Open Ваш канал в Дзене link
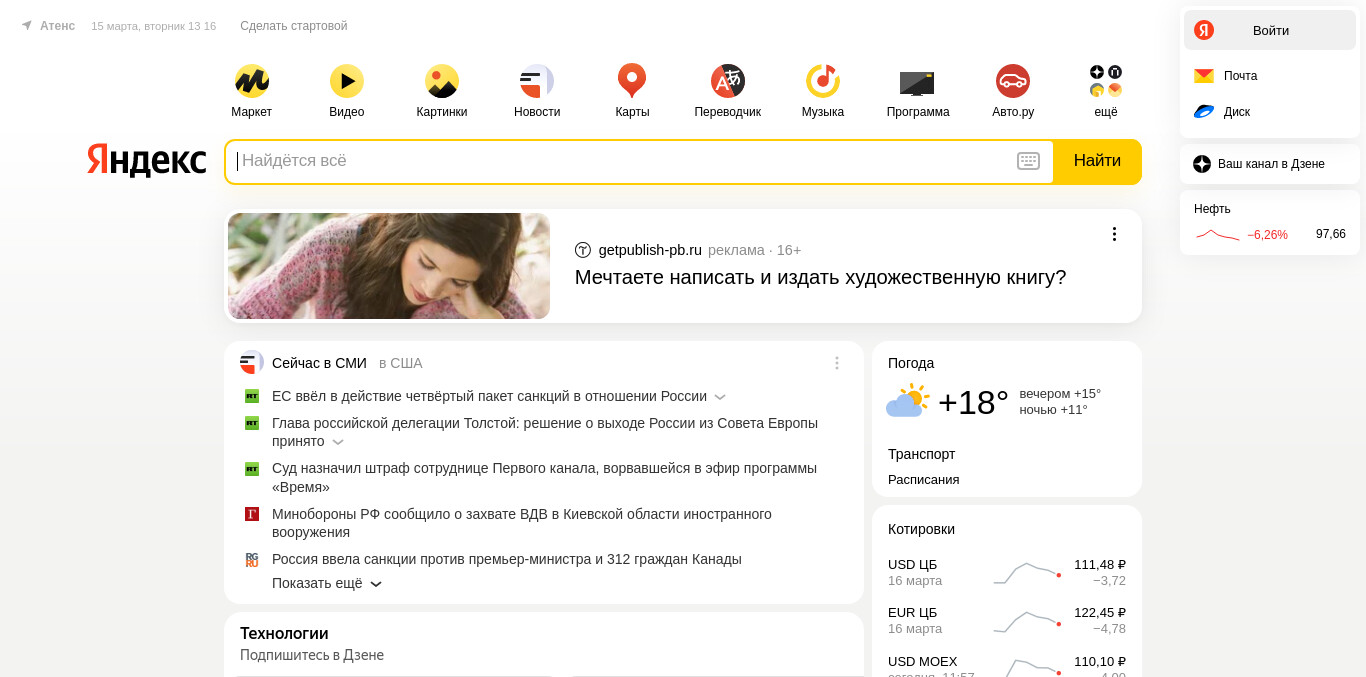Image resolution: width=1366 pixels, height=677 pixels. 1271,164
